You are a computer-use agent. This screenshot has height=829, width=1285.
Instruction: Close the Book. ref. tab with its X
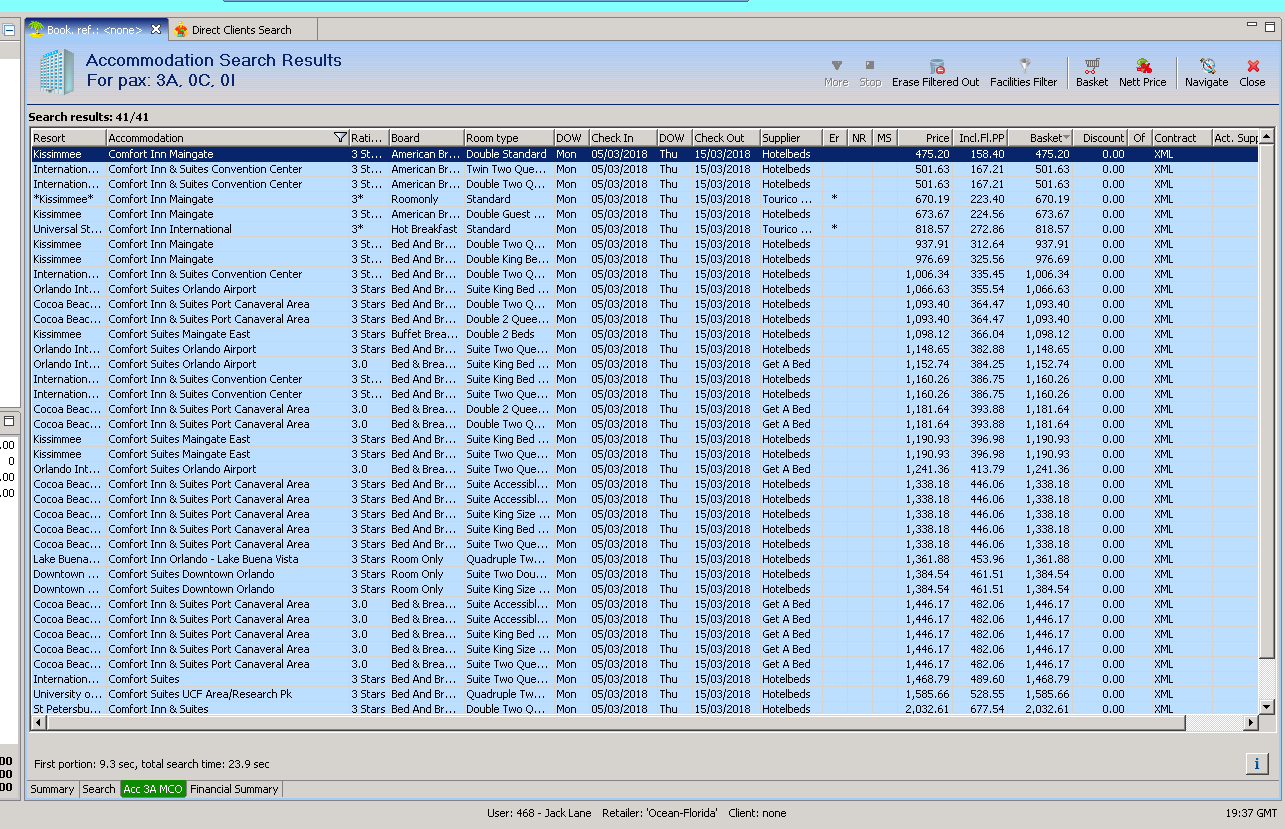156,29
